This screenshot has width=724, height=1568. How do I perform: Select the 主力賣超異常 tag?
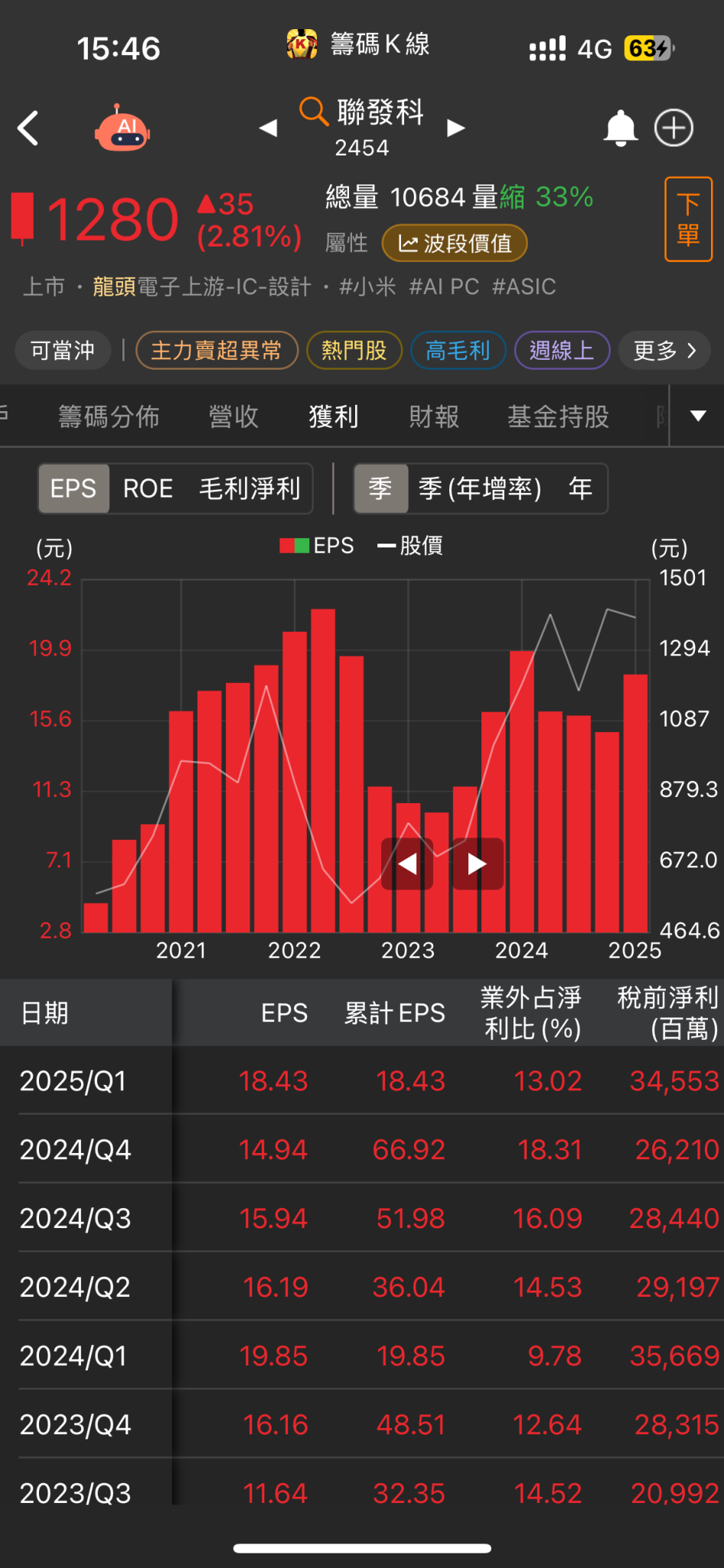(x=217, y=351)
